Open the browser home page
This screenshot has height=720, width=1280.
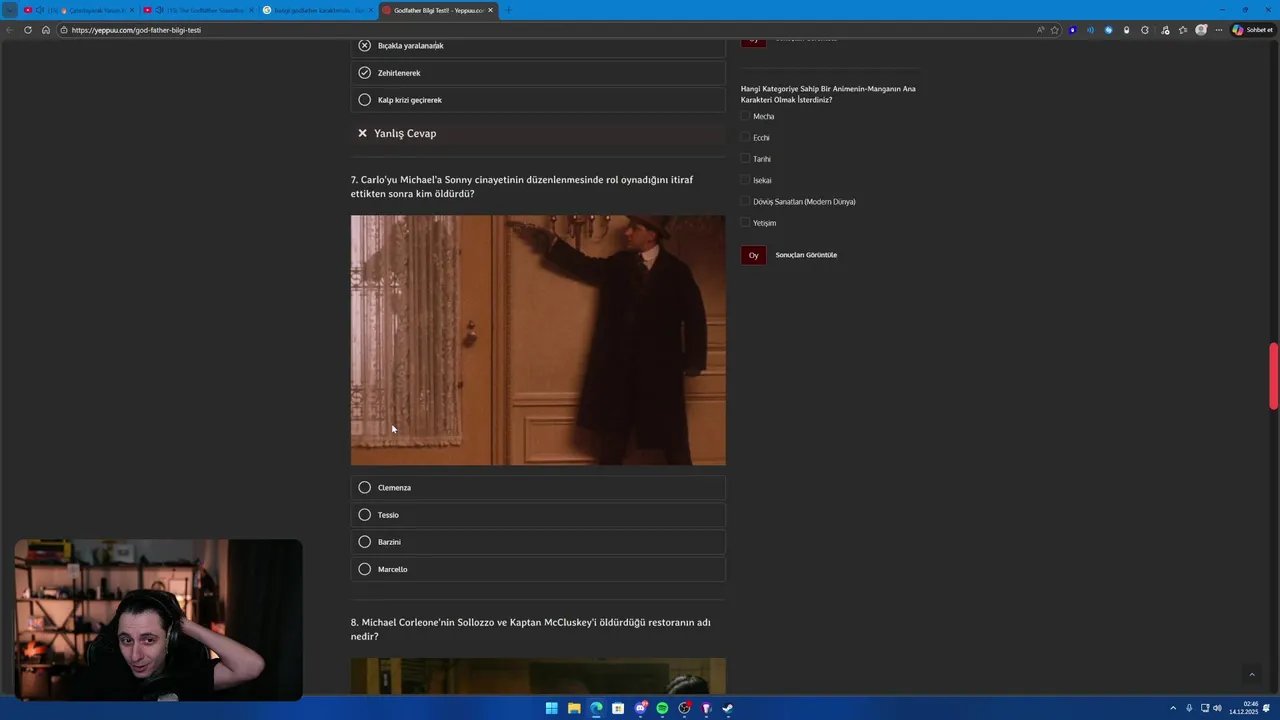click(x=46, y=30)
